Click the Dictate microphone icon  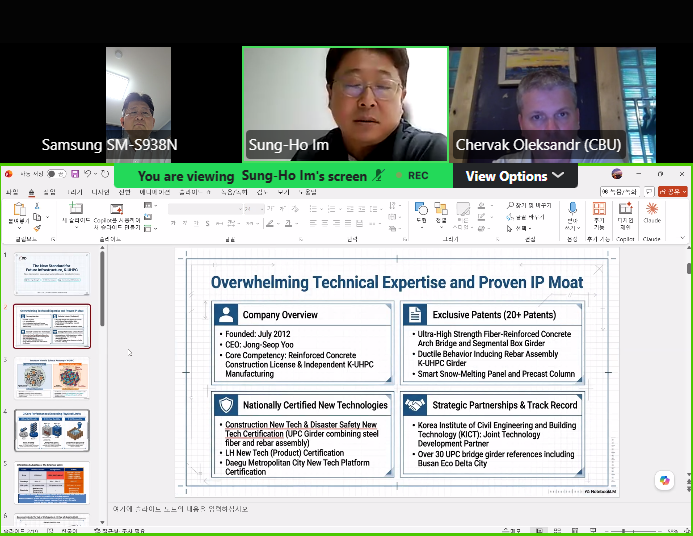[572, 209]
